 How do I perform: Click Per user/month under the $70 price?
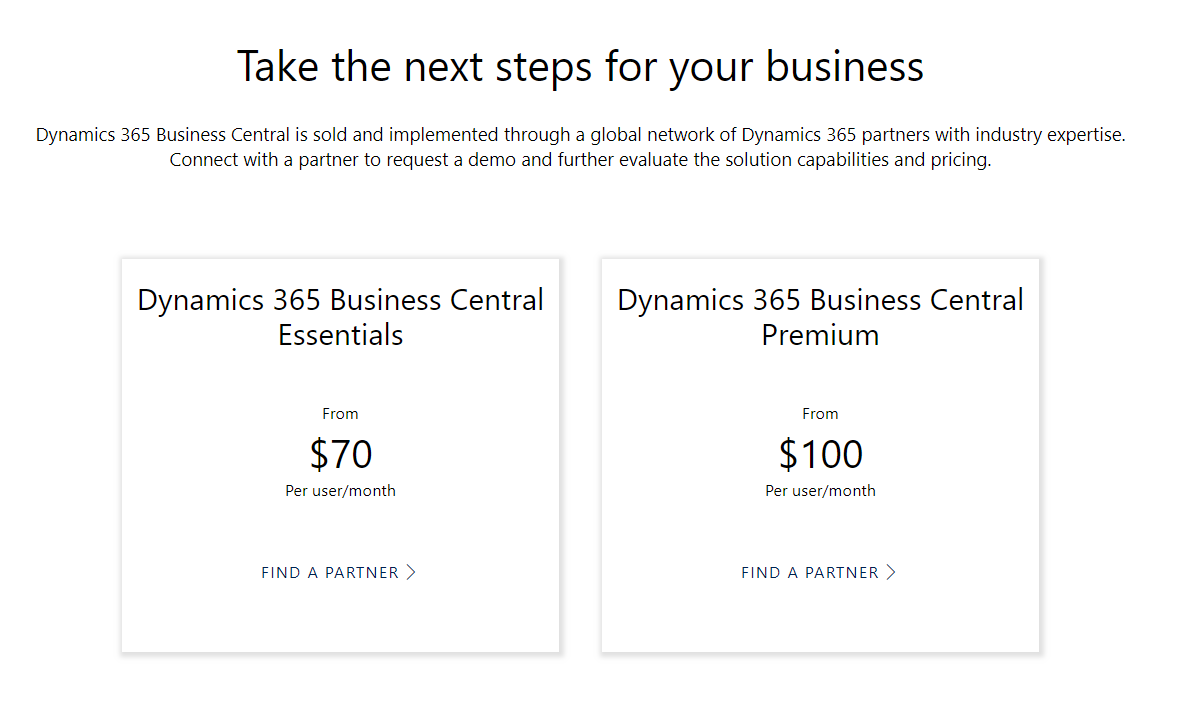341,491
